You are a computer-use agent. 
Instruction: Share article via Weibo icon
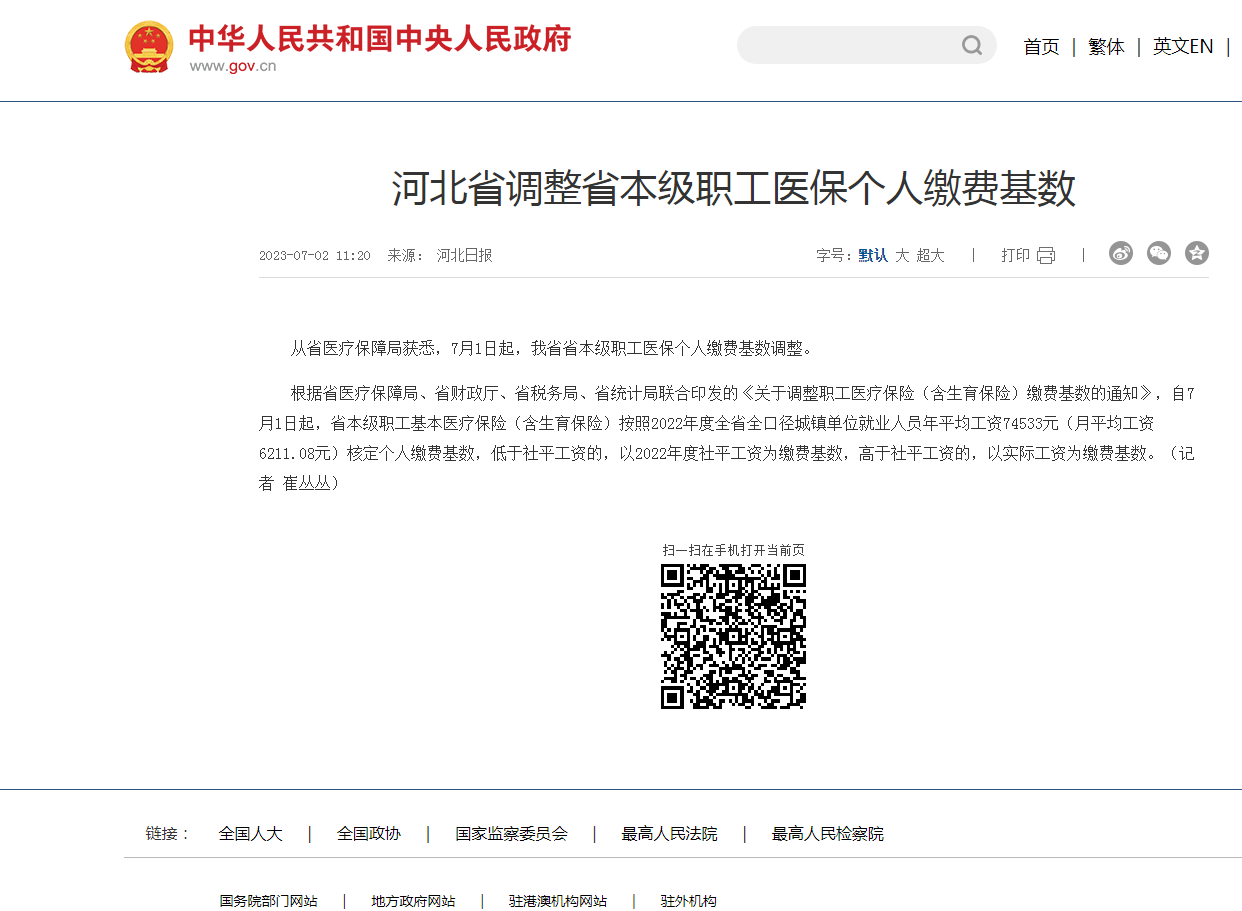pos(1120,254)
